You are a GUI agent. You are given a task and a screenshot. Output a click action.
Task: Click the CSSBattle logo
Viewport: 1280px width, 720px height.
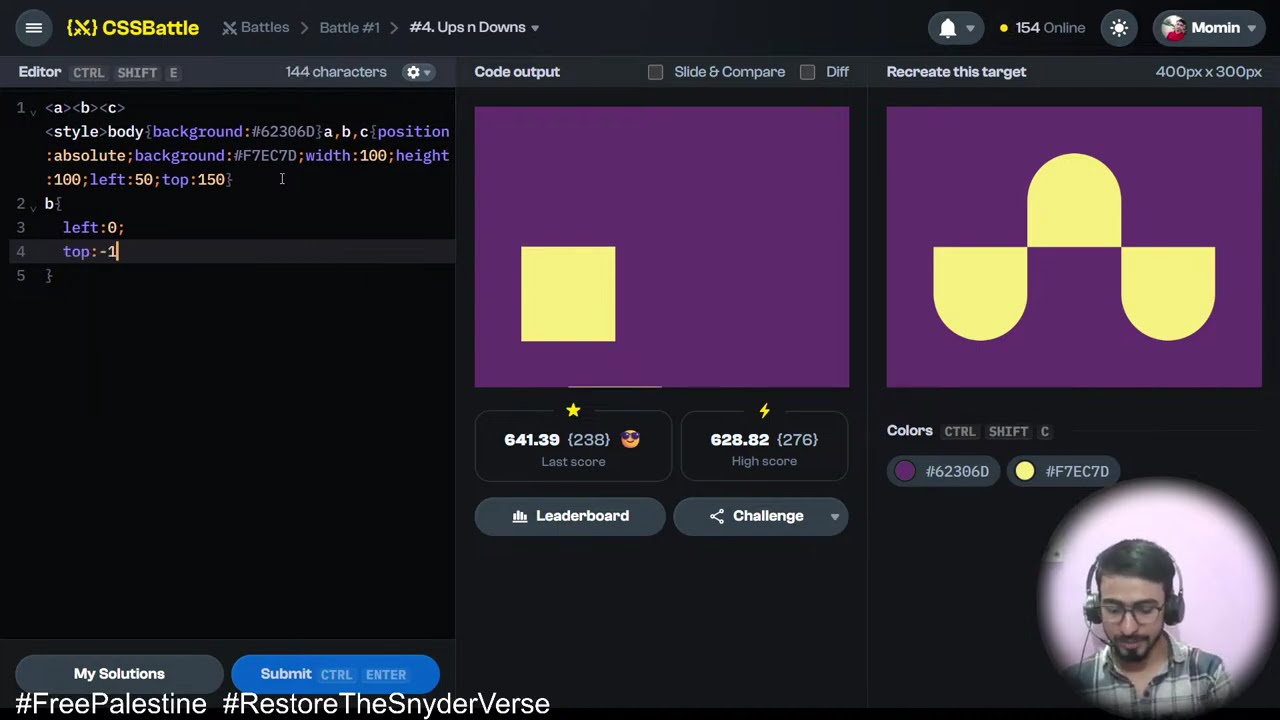click(x=133, y=28)
